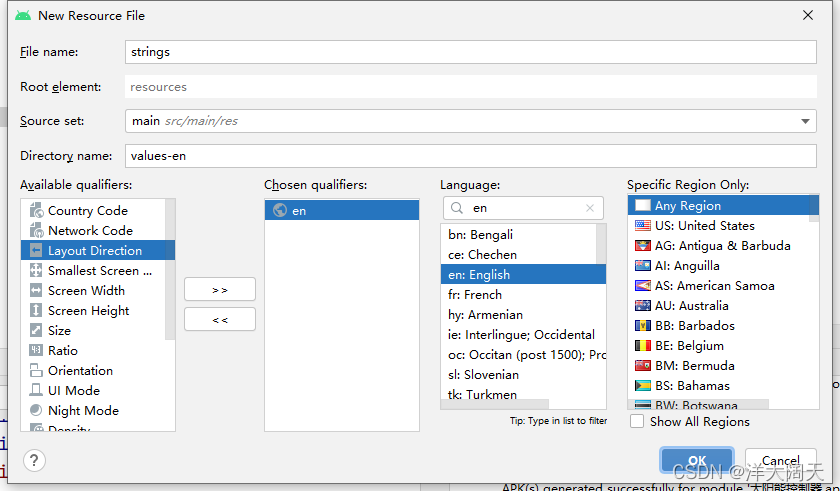Click into the File name field
The image size is (840, 491).
470,52
